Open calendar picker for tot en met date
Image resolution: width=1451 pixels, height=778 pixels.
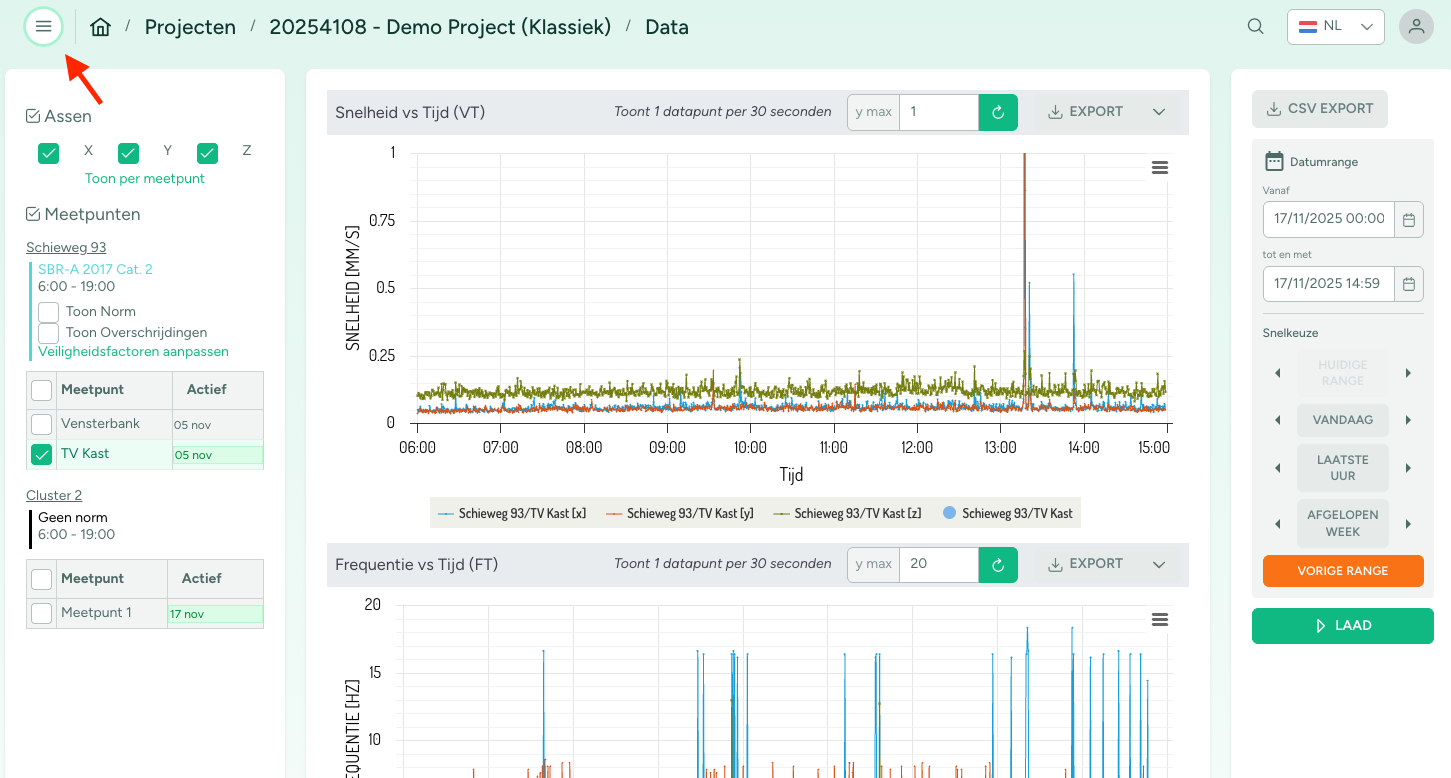(x=1409, y=284)
